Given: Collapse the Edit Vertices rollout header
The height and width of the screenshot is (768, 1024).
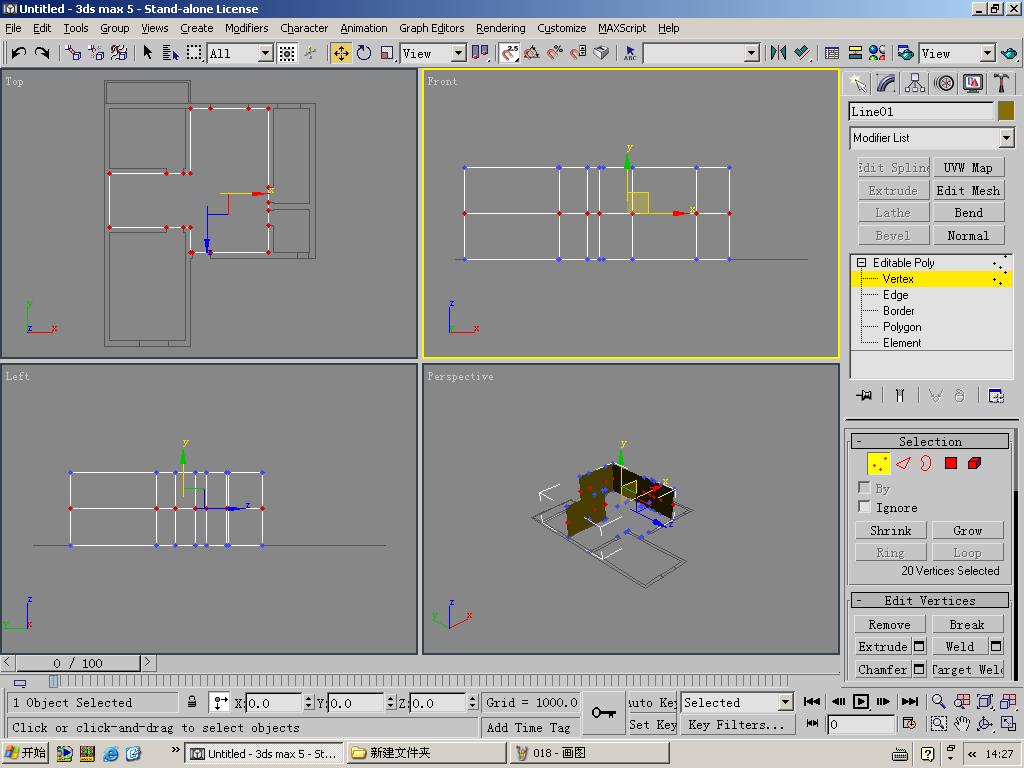Looking at the screenshot, I should (930, 600).
